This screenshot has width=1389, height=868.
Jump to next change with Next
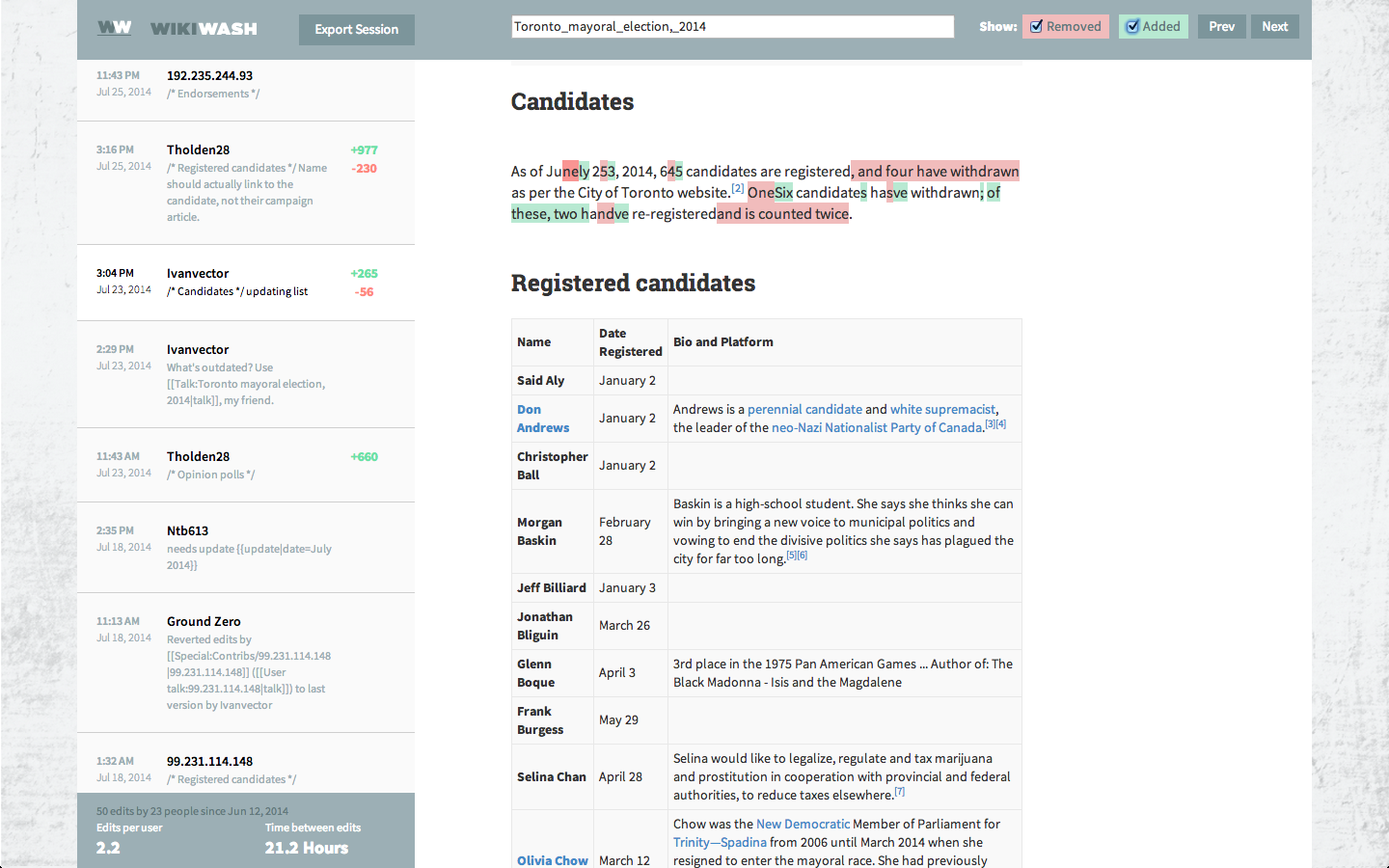1274,27
